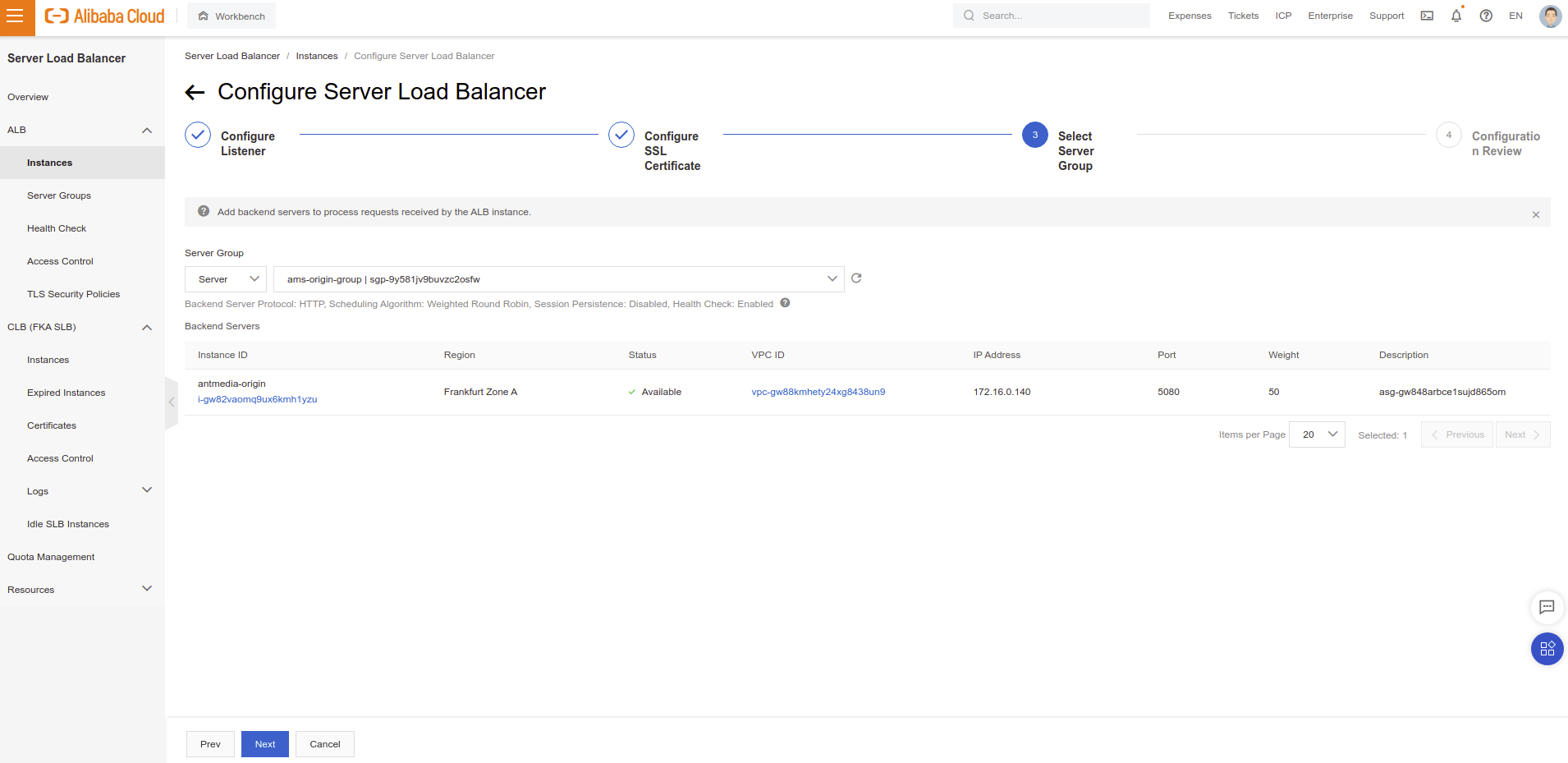This screenshot has height=763, width=1568.
Task: Open the vpc-gw88kmhety24xg8438un9 link
Action: (818, 392)
